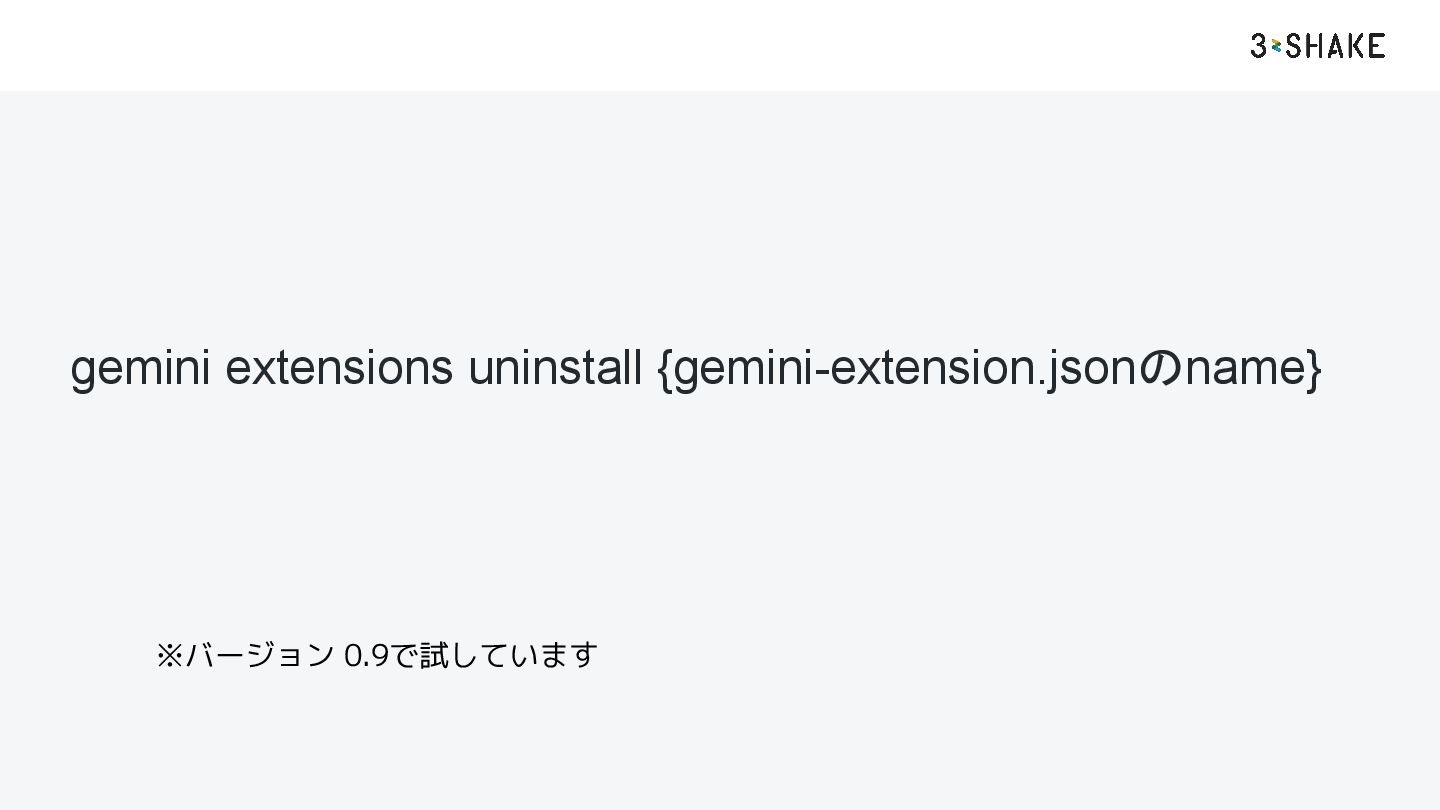Click the numeral 3 in the logo
This screenshot has width=1440, height=810.
[1258, 45]
